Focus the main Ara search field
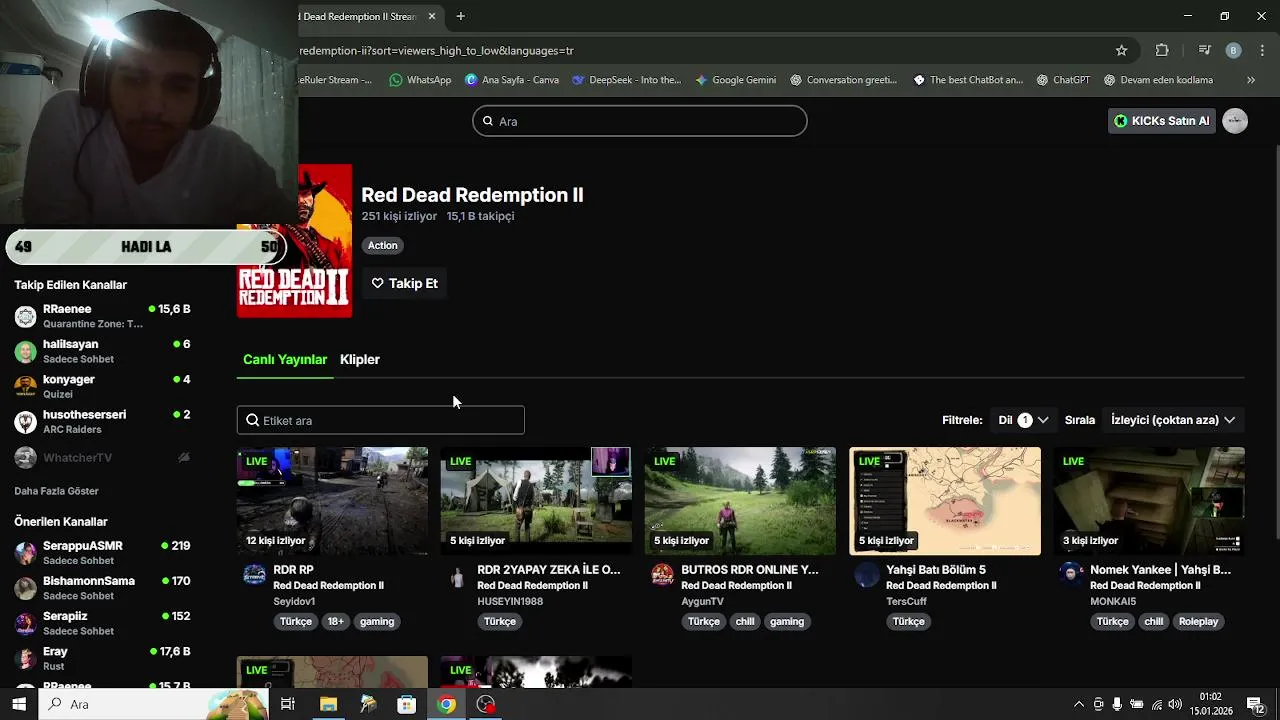The image size is (1280, 720). (640, 121)
